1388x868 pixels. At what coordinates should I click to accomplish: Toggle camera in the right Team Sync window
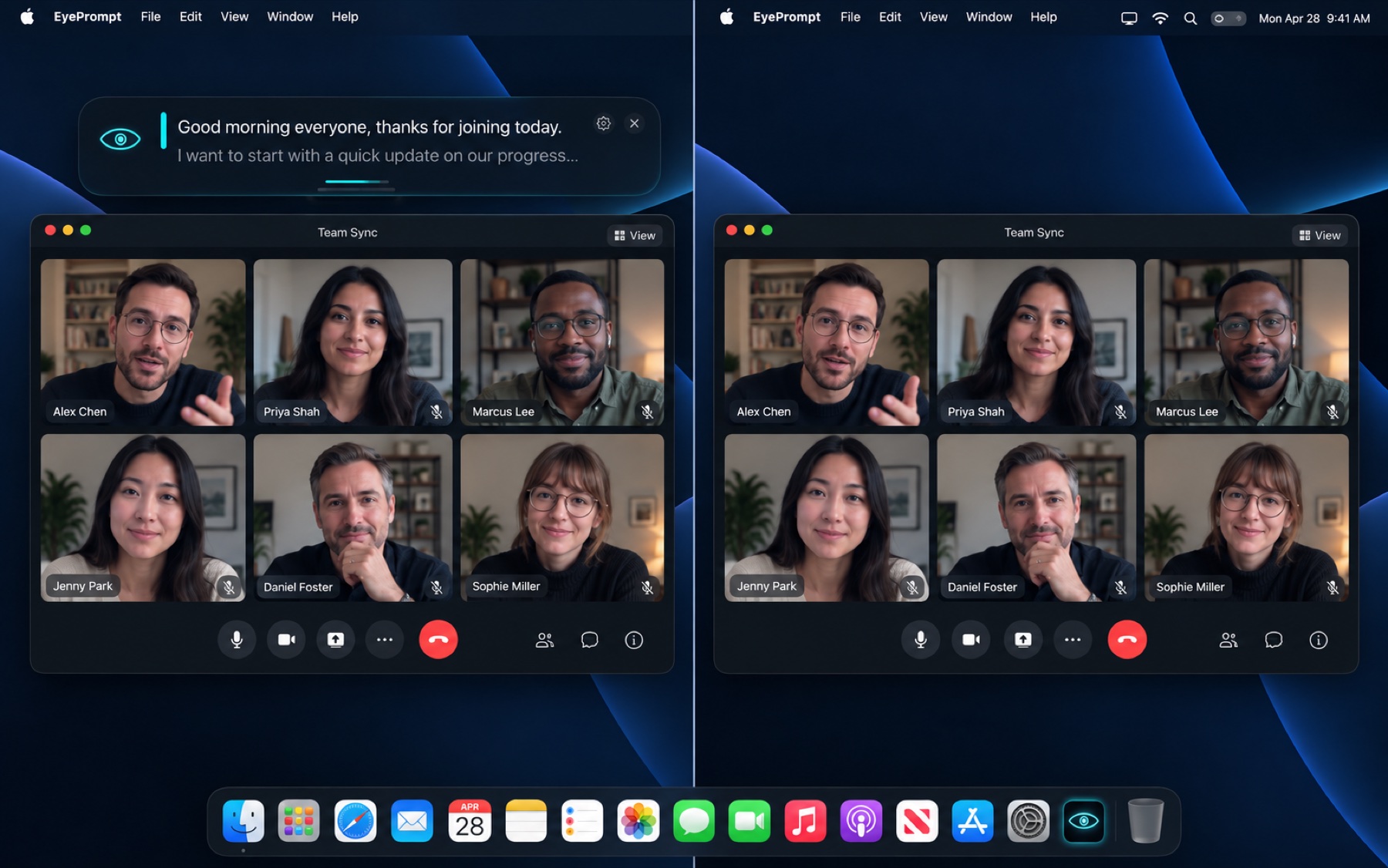tap(971, 640)
